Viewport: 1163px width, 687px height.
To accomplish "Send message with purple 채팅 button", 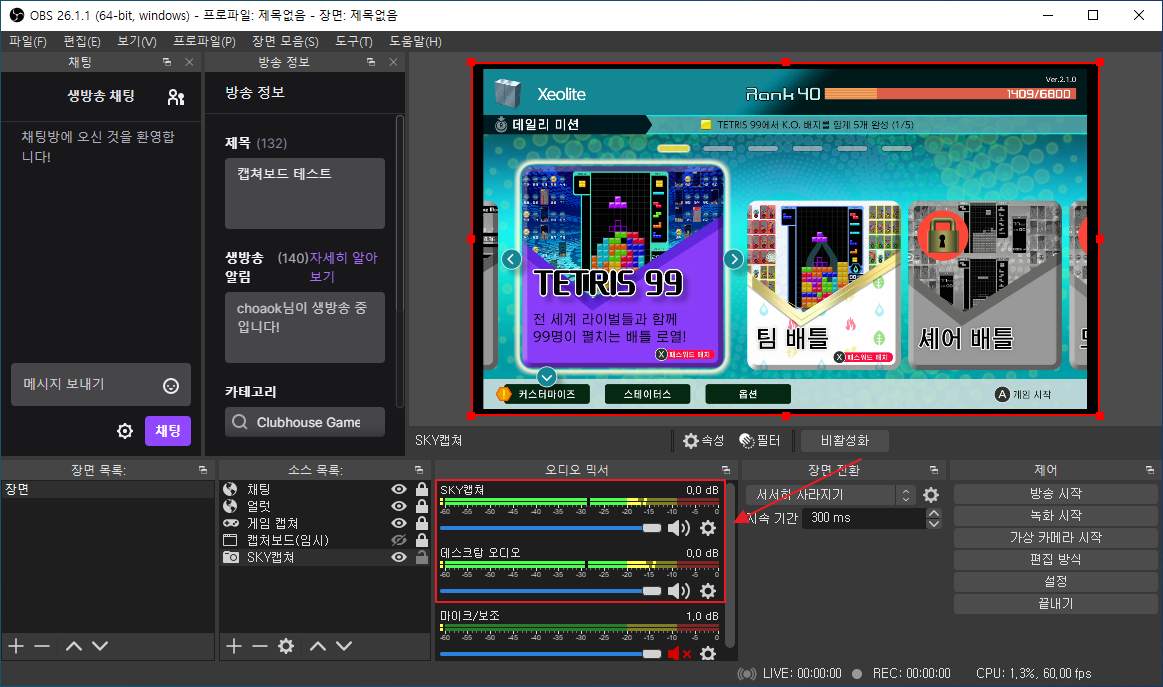I will [168, 431].
